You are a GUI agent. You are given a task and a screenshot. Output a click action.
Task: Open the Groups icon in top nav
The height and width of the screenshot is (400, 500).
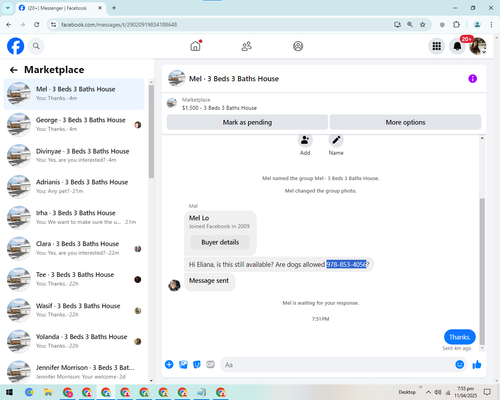click(298, 46)
